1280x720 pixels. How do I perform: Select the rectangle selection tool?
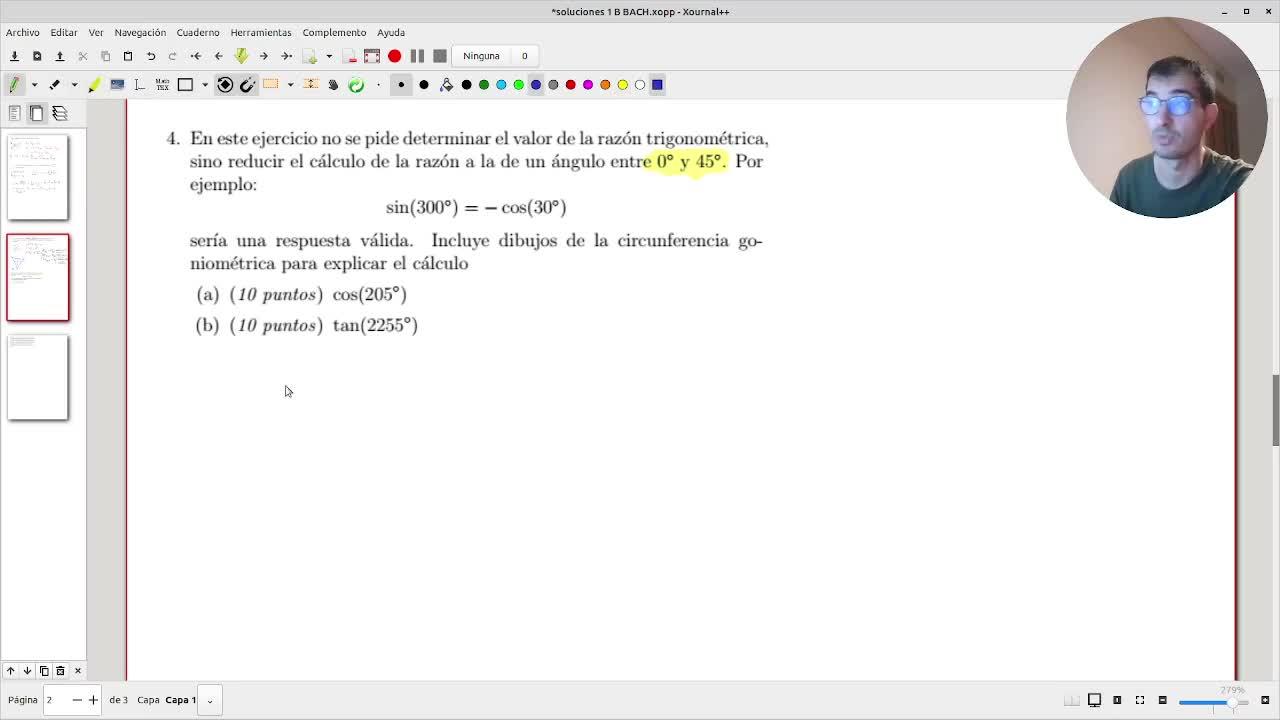click(x=271, y=85)
